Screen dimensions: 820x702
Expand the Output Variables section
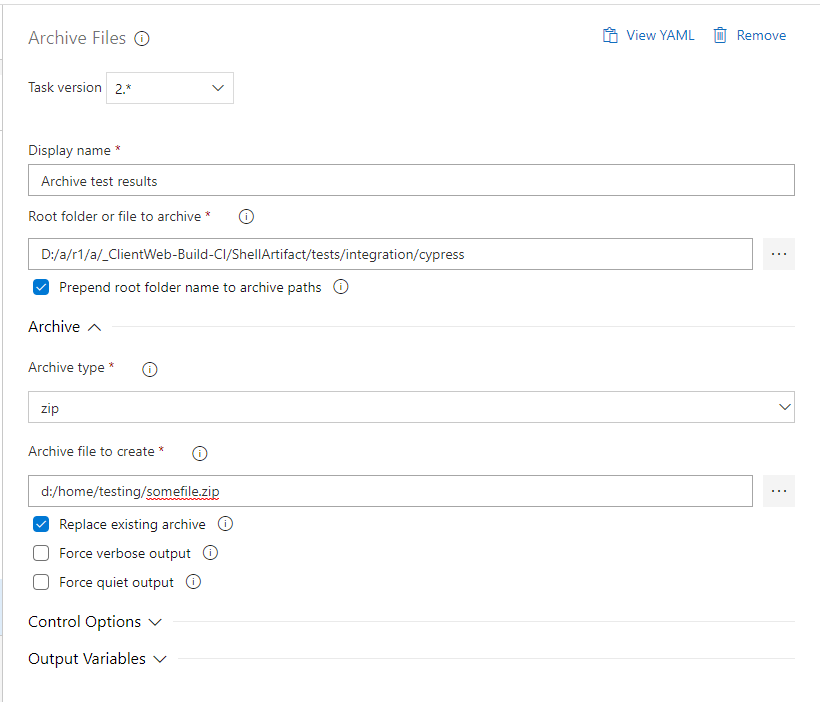[x=97, y=659]
